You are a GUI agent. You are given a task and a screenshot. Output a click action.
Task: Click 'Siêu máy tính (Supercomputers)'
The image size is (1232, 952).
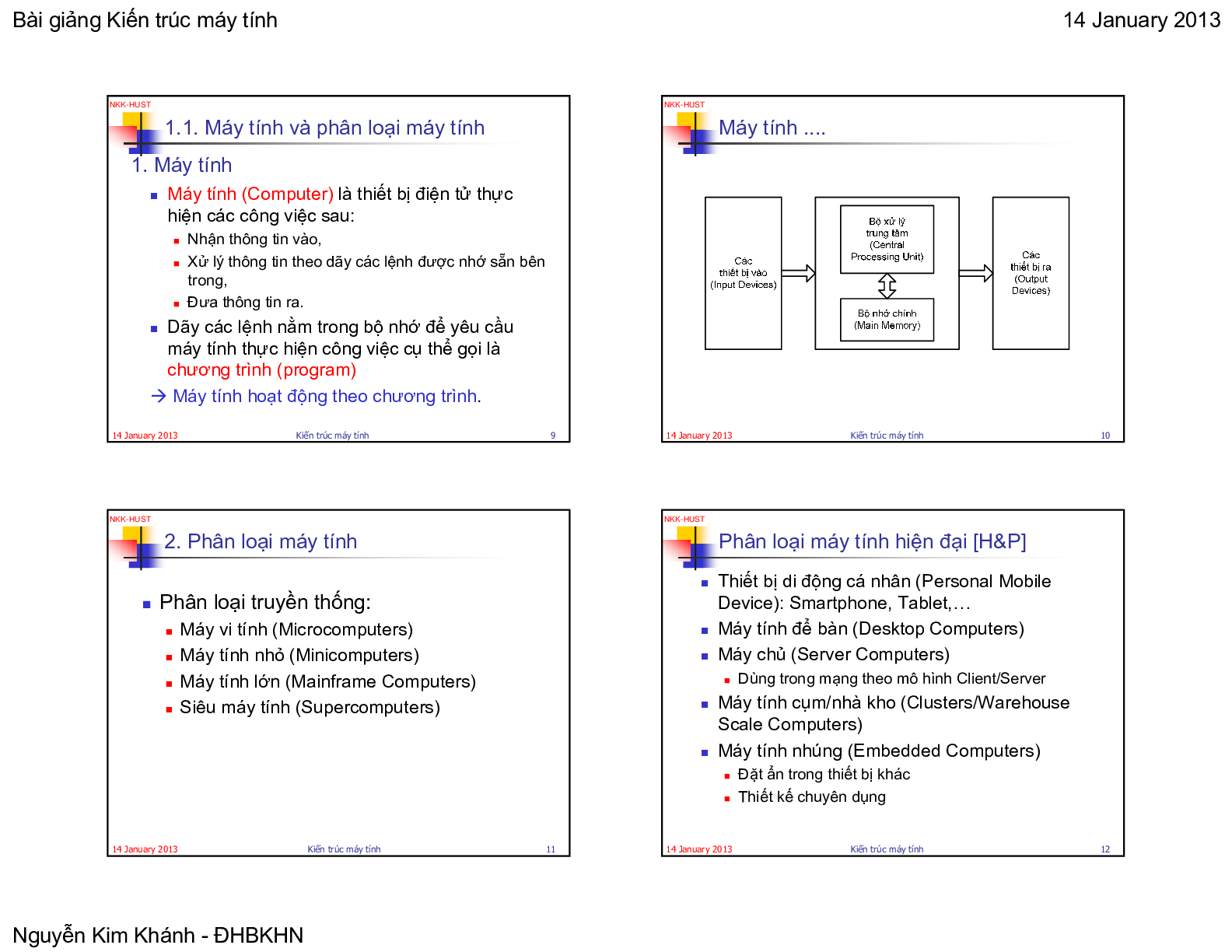[310, 707]
